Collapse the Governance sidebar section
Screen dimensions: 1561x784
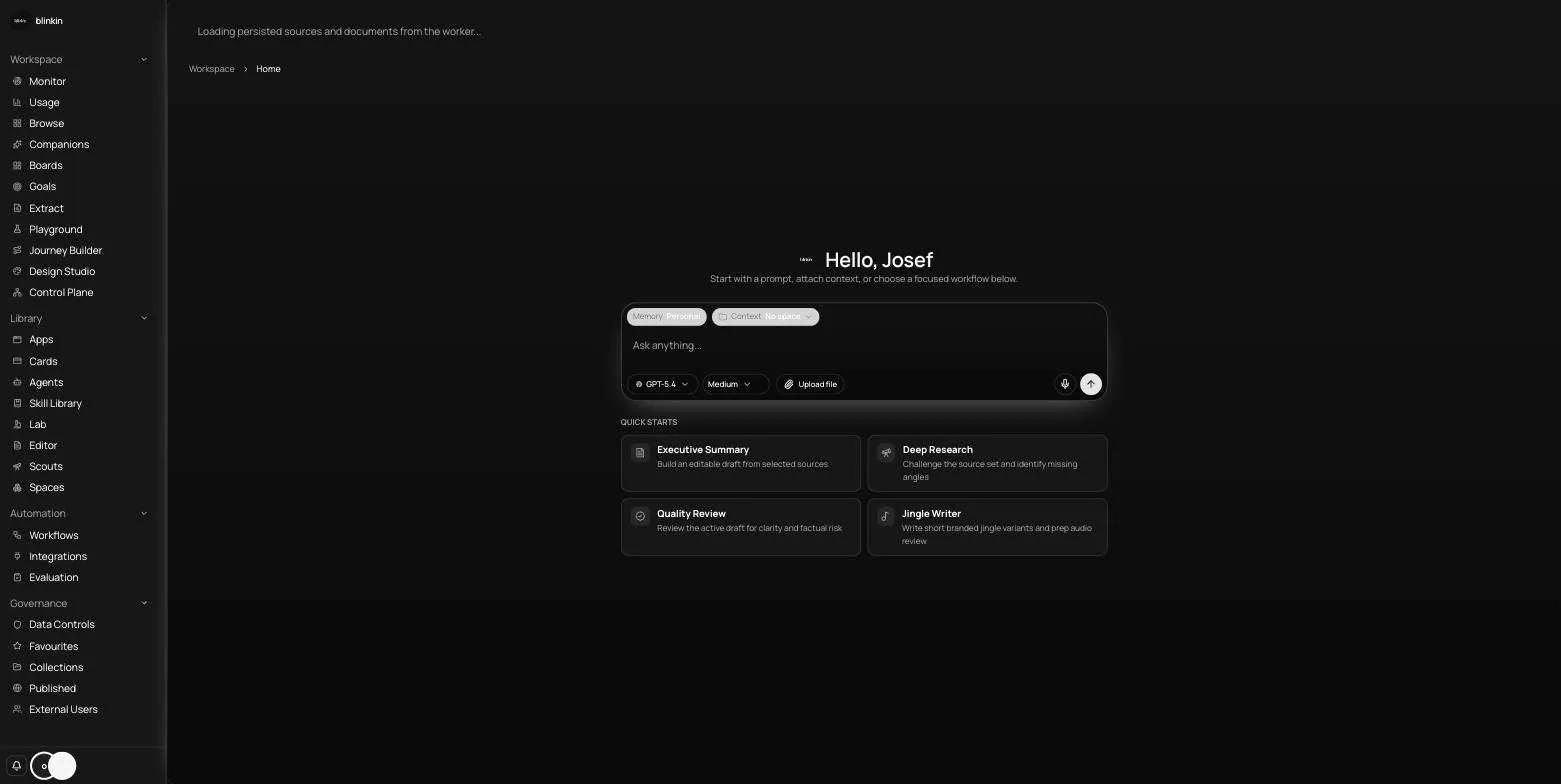click(x=144, y=603)
